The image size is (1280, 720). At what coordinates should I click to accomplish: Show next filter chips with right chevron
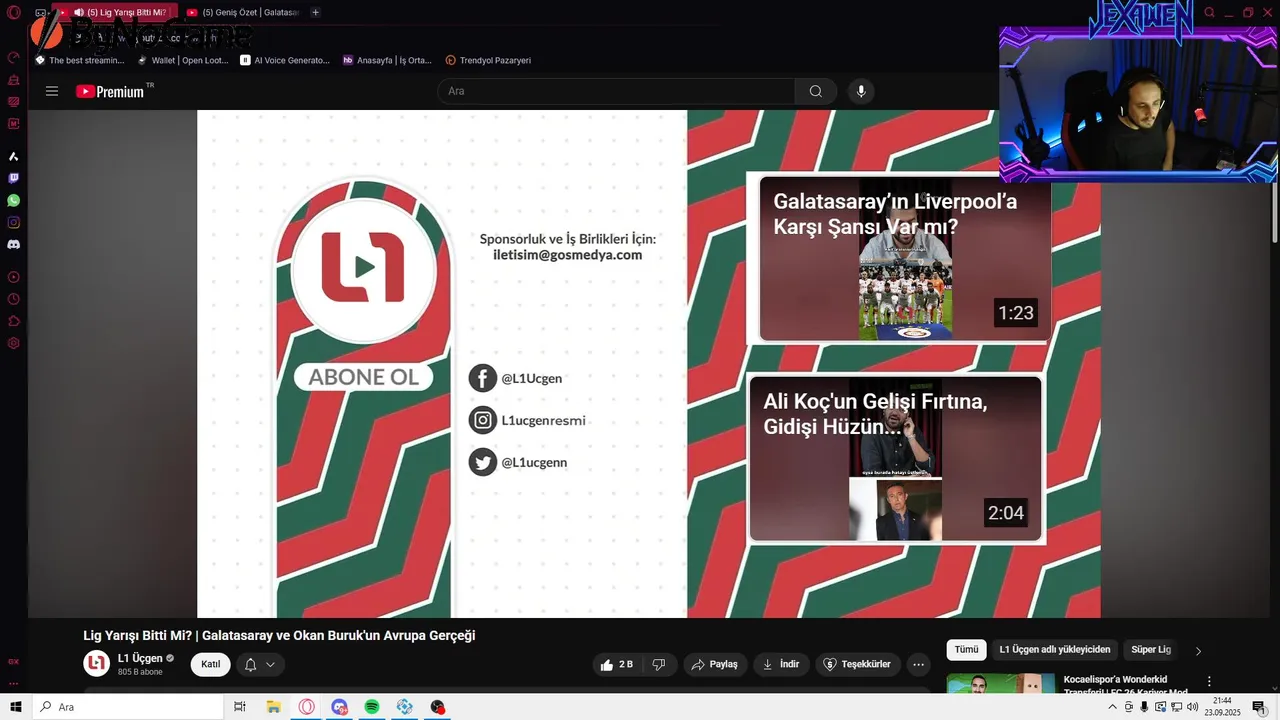point(1198,651)
